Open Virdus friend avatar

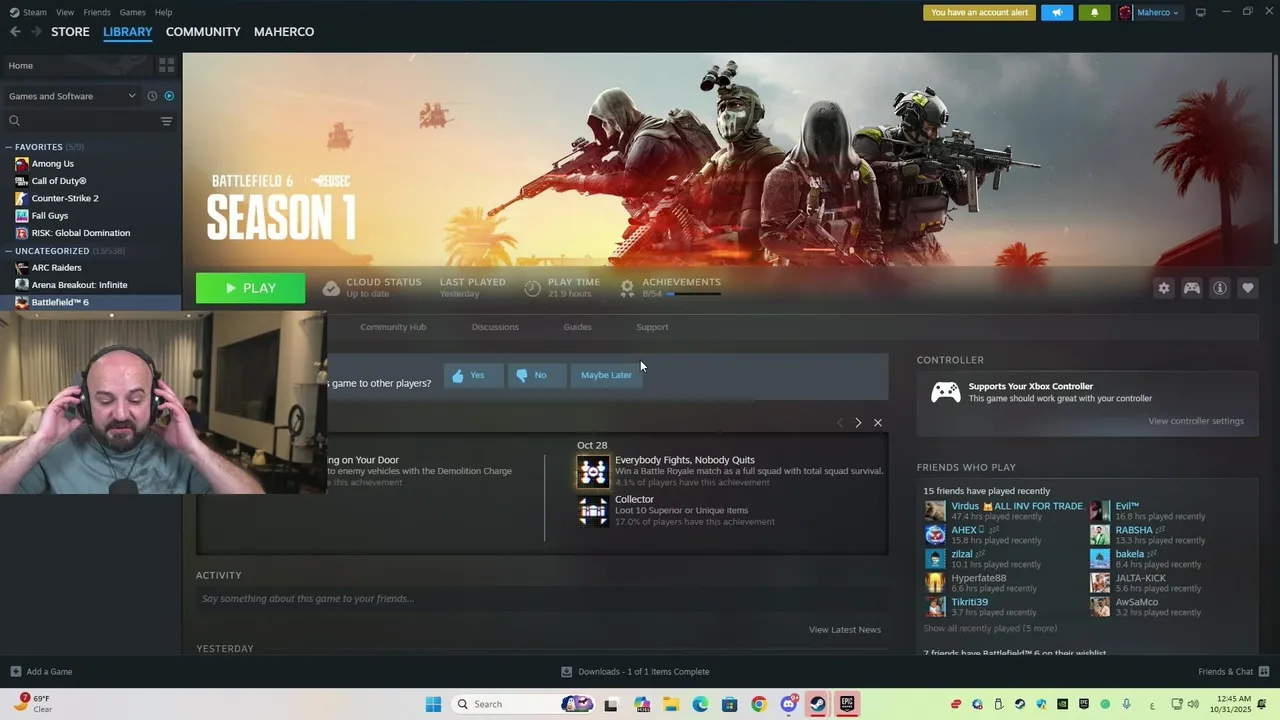click(x=935, y=511)
